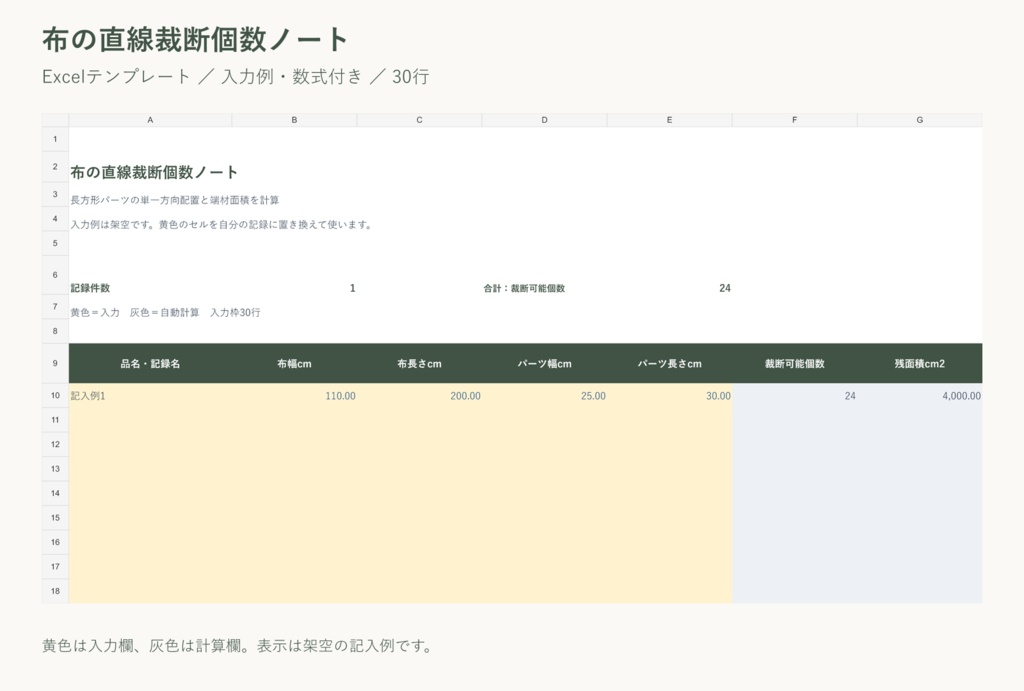This screenshot has height=691, width=1024.
Task: Select row 8 header
Action: coord(56,331)
